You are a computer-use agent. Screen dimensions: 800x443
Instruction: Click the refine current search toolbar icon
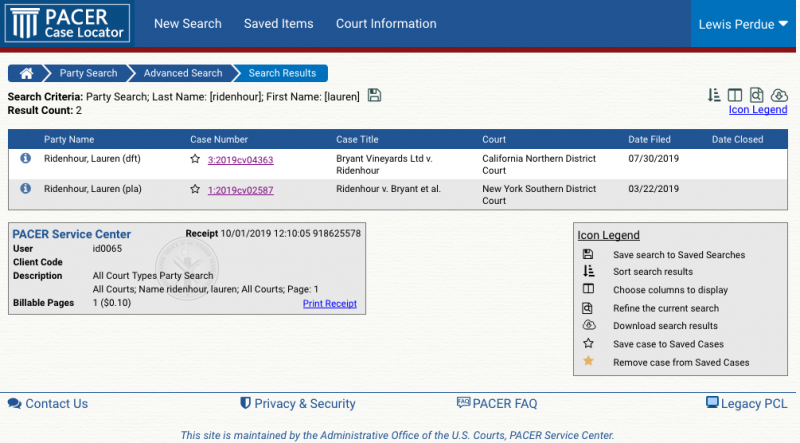pyautogui.click(x=756, y=95)
